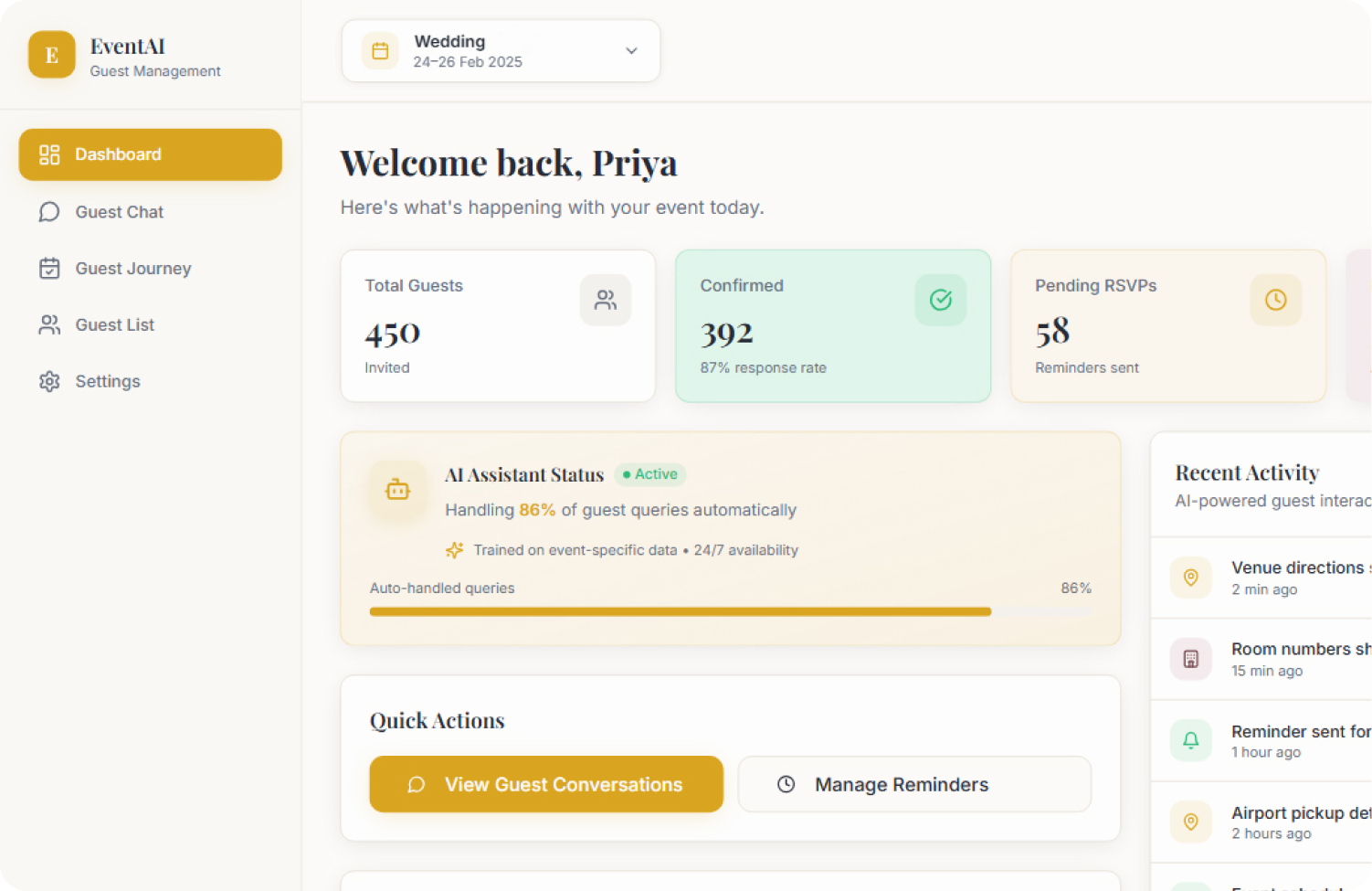This screenshot has height=891, width=1372.
Task: Navigate to Guest Journey
Action: tap(132, 269)
